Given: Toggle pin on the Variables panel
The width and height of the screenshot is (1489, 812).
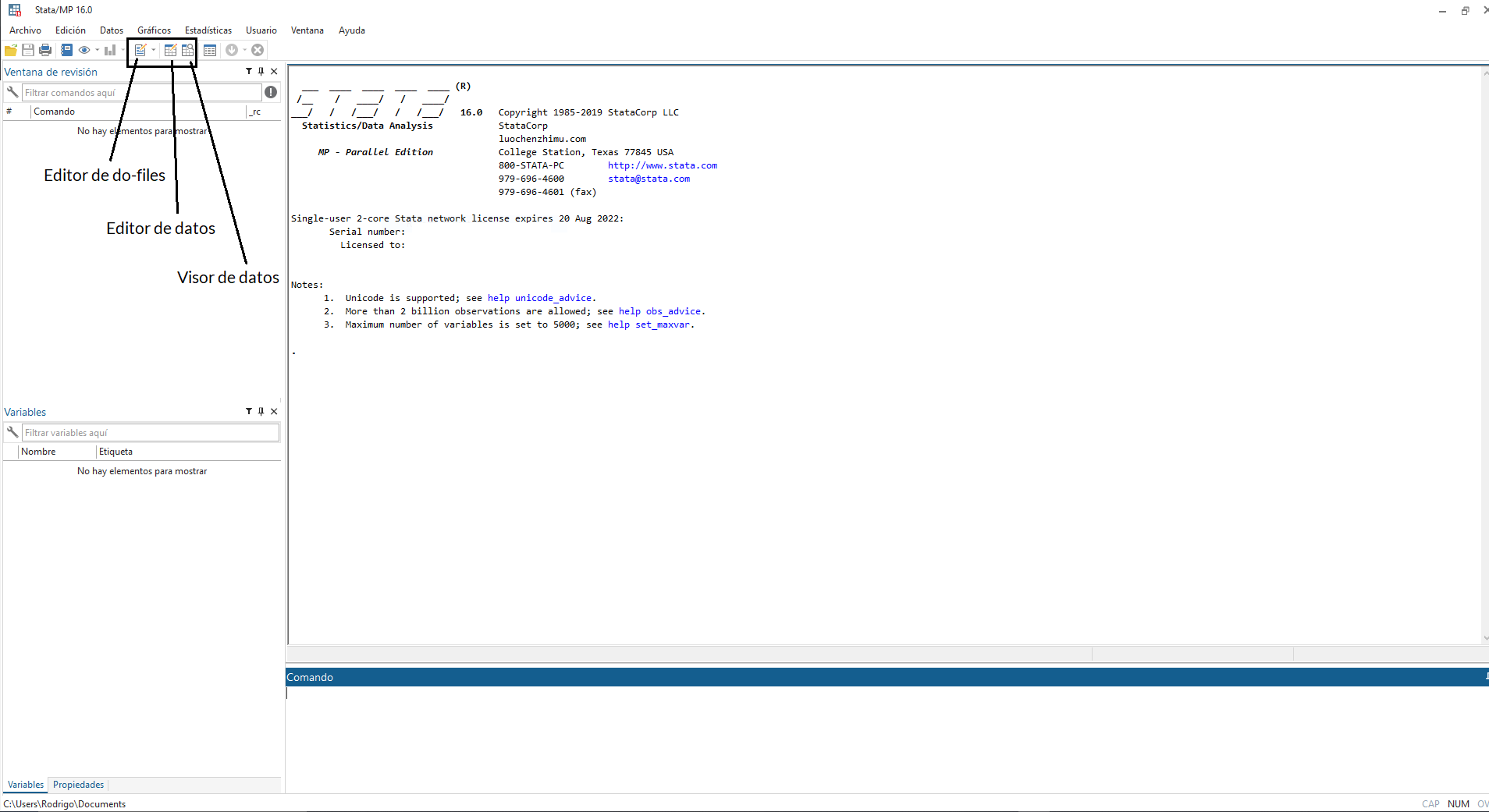Looking at the screenshot, I should [261, 412].
